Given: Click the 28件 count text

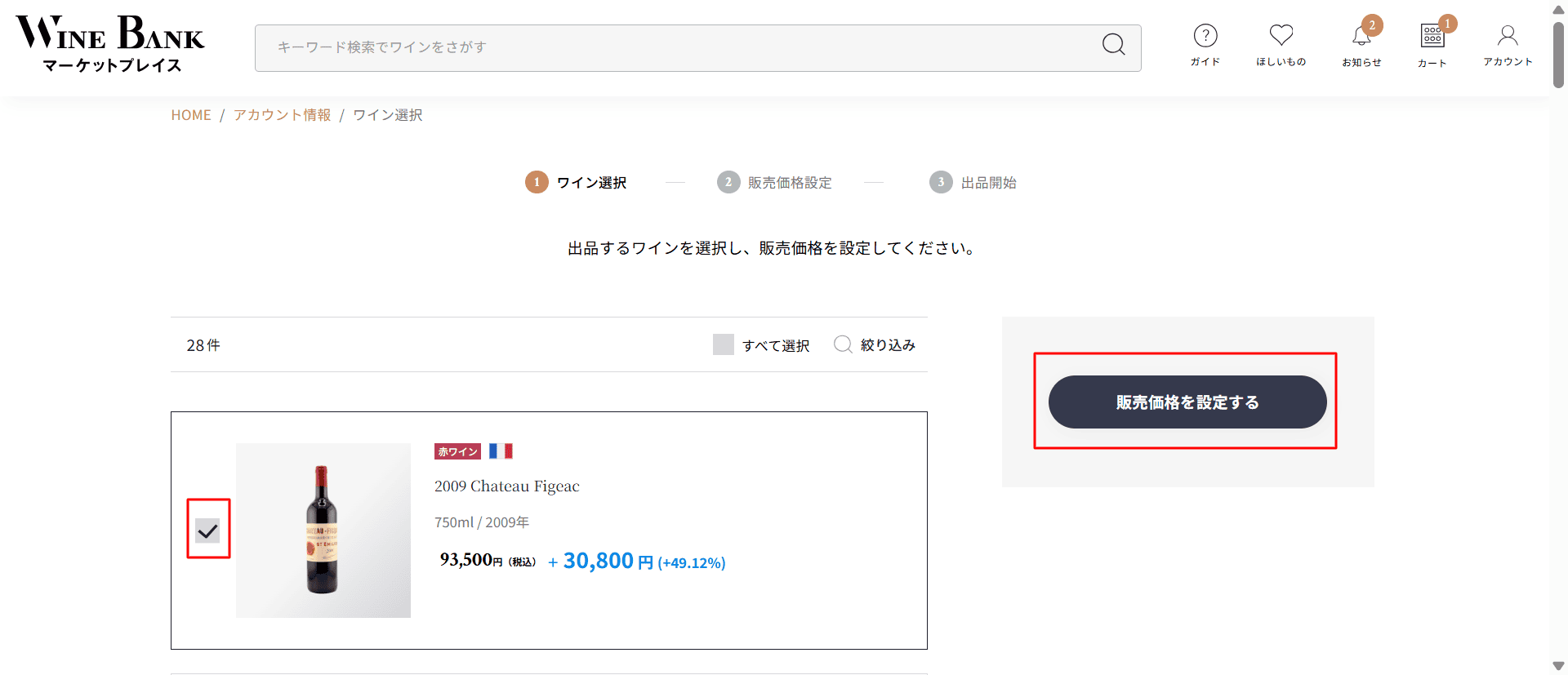Looking at the screenshot, I should coord(203,345).
